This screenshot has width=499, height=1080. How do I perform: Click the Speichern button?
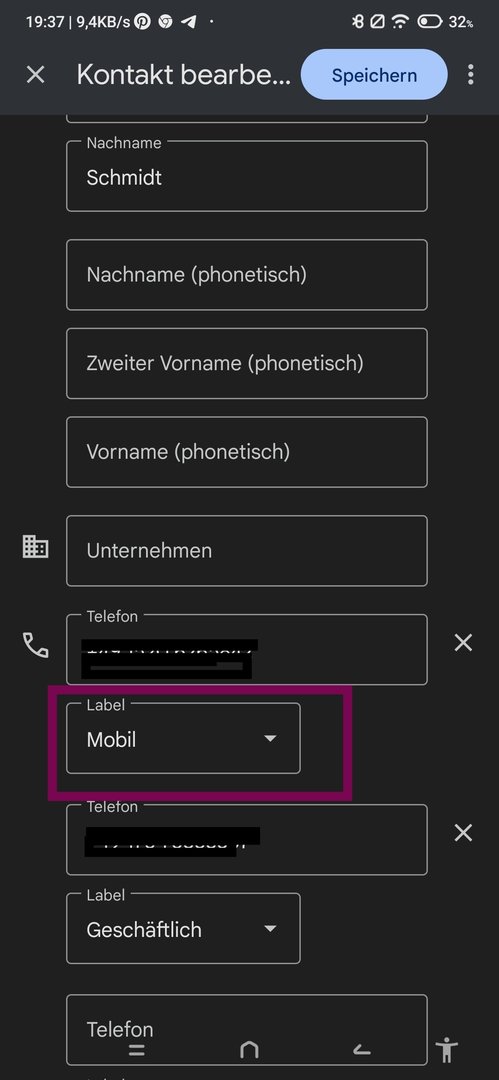pyautogui.click(x=374, y=75)
